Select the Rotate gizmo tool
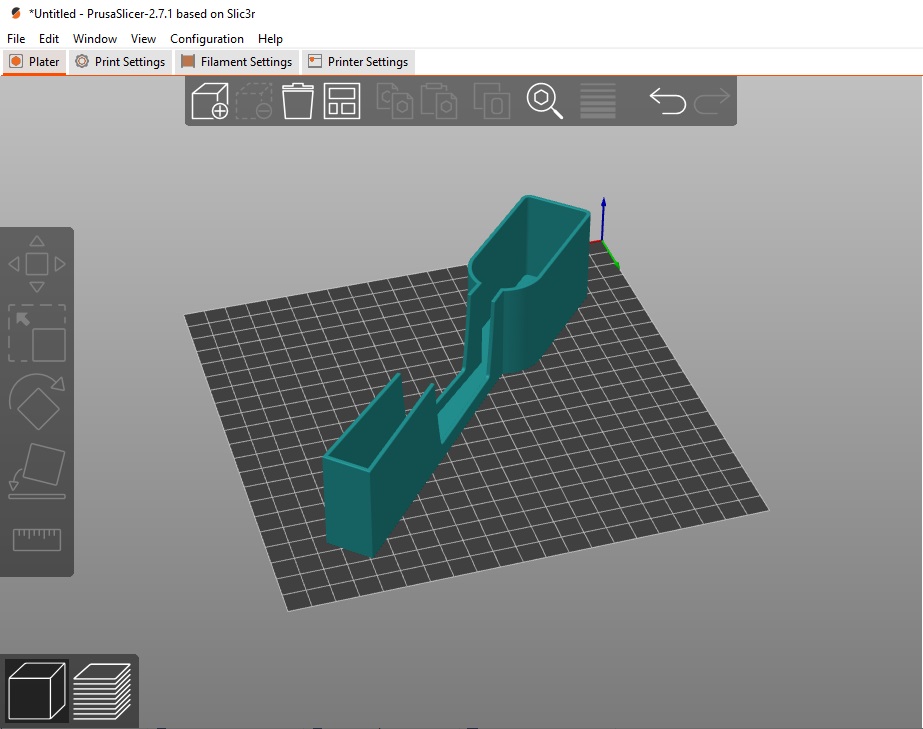 pyautogui.click(x=37, y=402)
